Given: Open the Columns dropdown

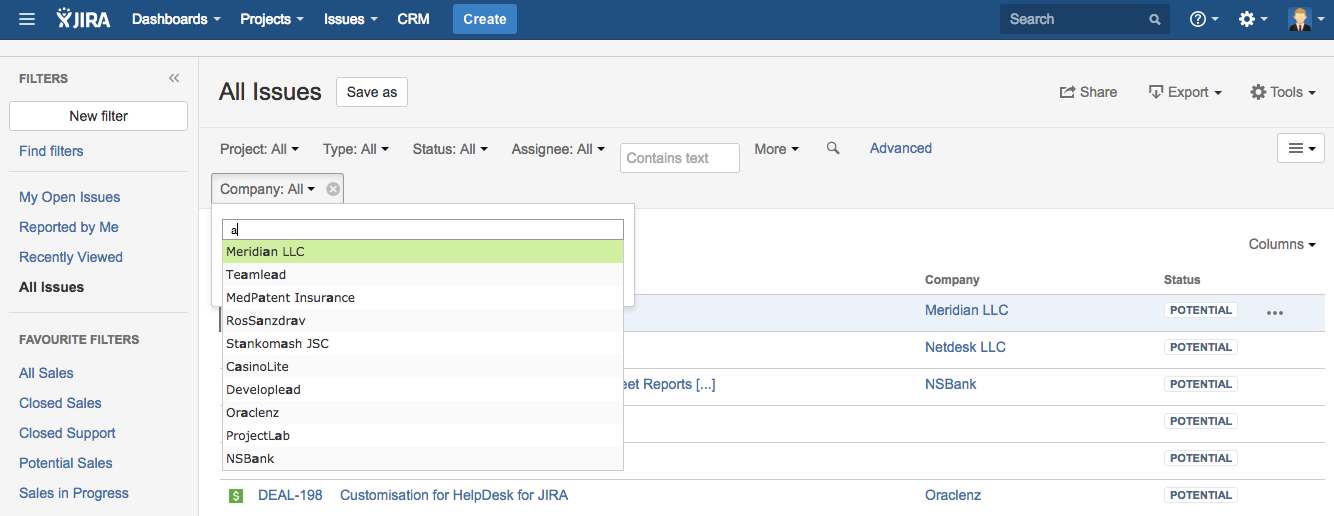Looking at the screenshot, I should 1281,244.
